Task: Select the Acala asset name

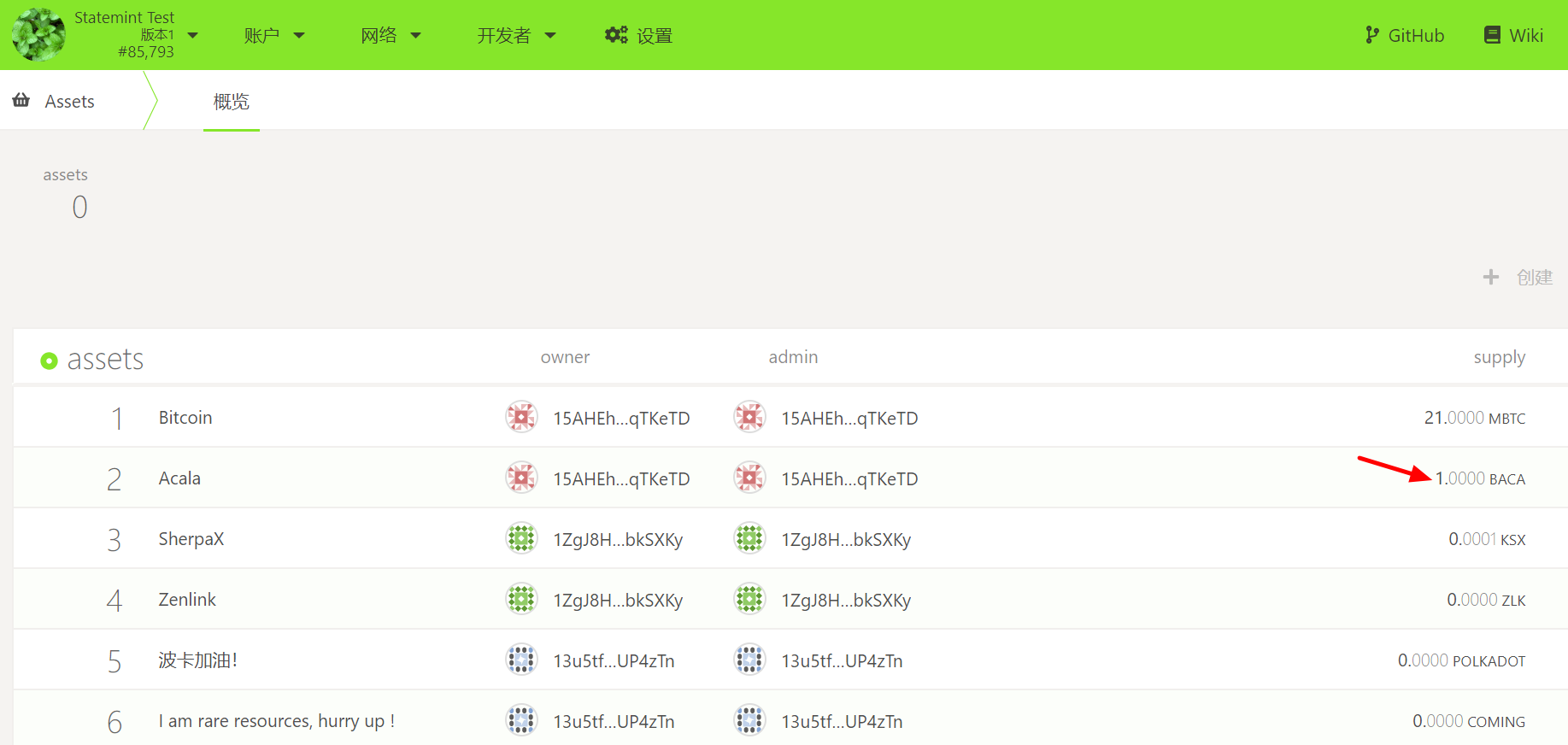Action: tap(179, 478)
